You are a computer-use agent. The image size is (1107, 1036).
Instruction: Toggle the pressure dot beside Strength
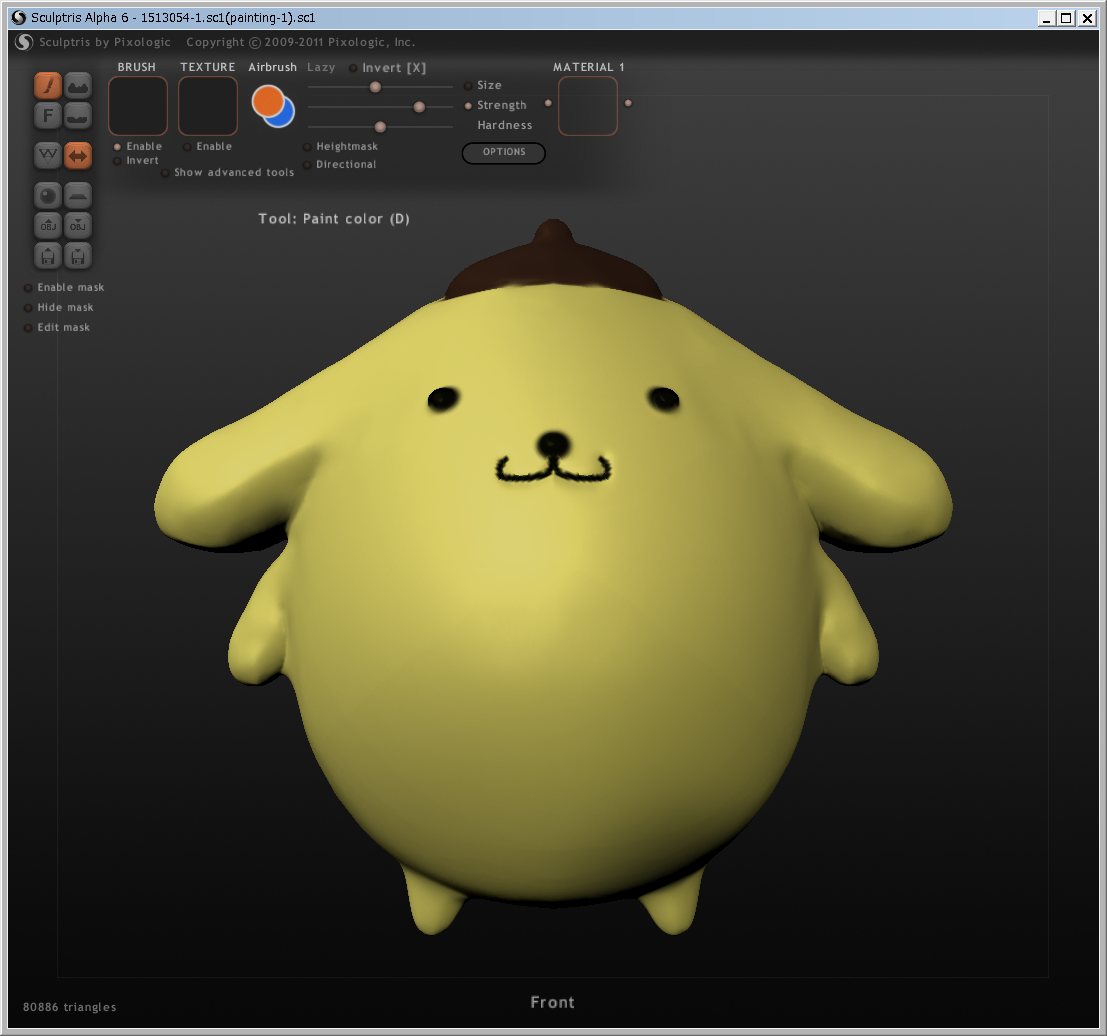[468, 106]
